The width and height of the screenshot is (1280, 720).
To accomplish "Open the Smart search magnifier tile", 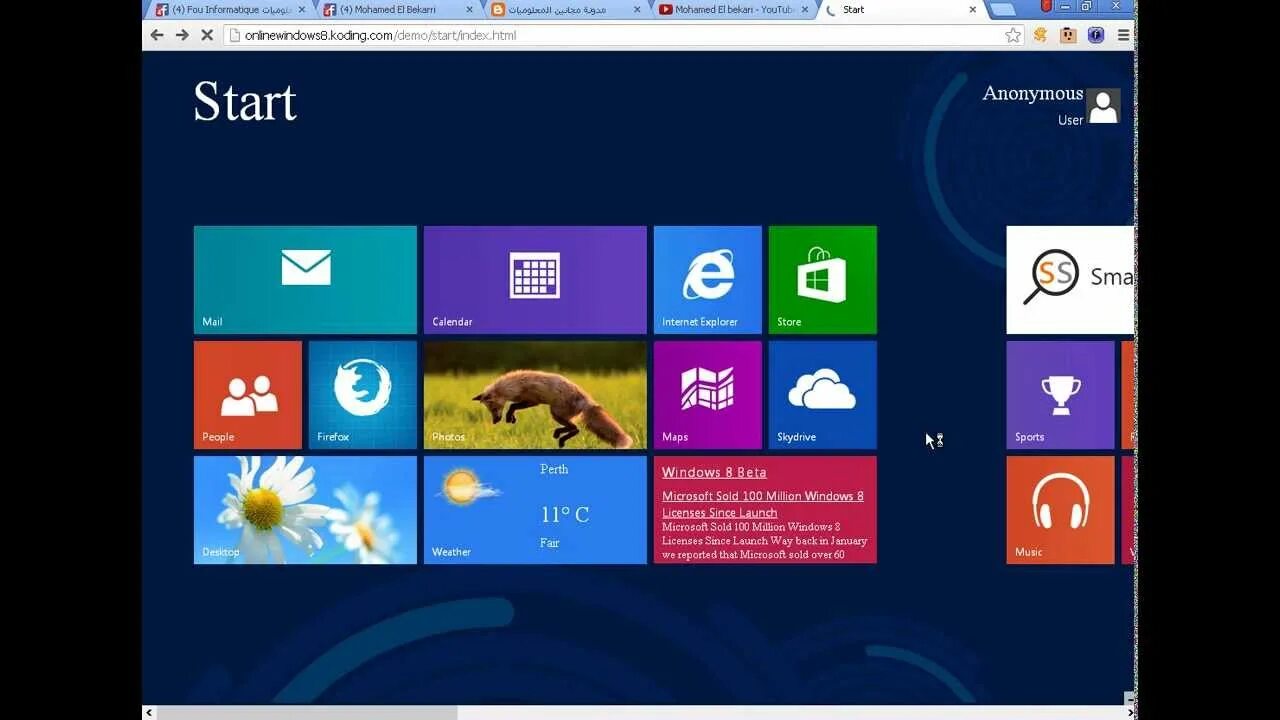I will (1070, 280).
